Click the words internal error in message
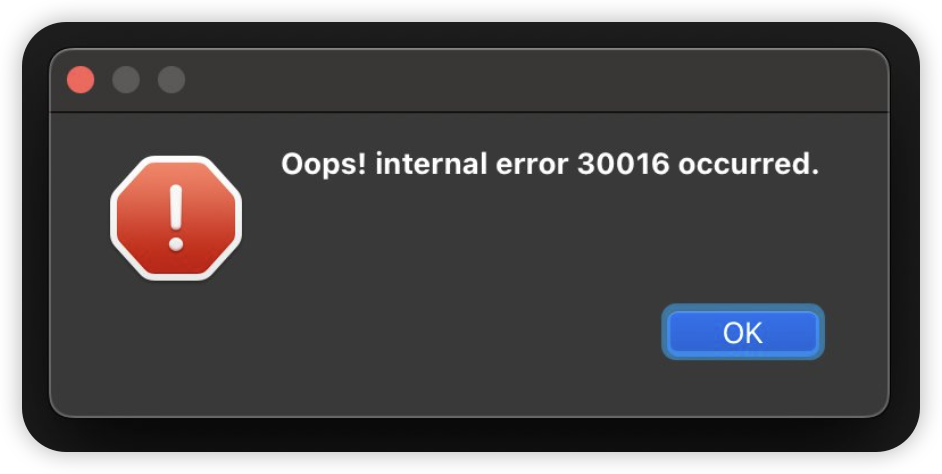The height and width of the screenshot is (474, 942). coord(472,163)
